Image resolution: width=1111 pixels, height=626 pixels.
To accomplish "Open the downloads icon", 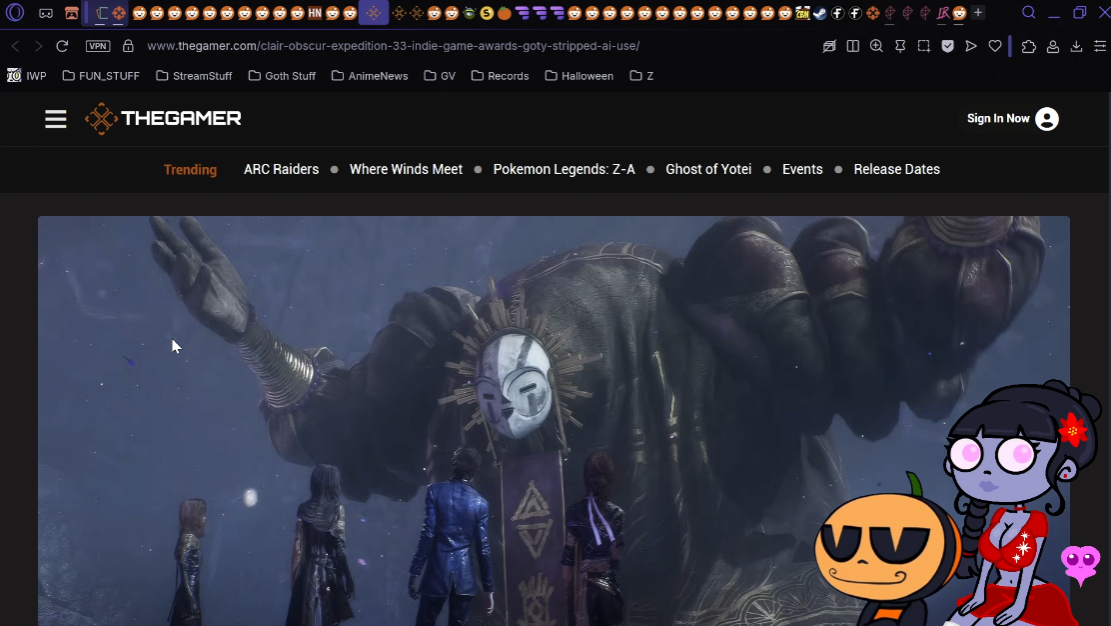I will (1076, 46).
